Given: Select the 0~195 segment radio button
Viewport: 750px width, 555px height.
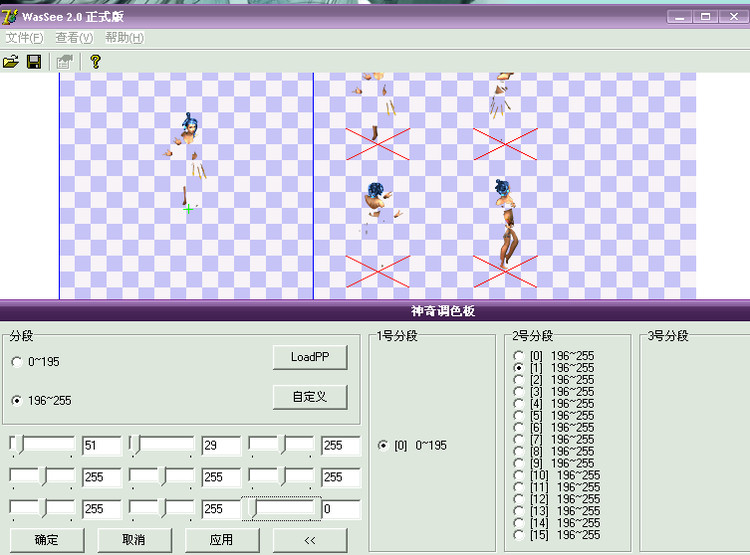Looking at the screenshot, I should click(17, 362).
